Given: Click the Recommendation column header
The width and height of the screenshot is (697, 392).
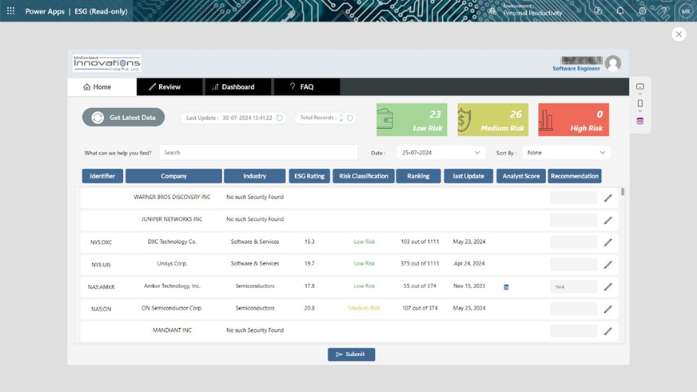Looking at the screenshot, I should coord(574,176).
